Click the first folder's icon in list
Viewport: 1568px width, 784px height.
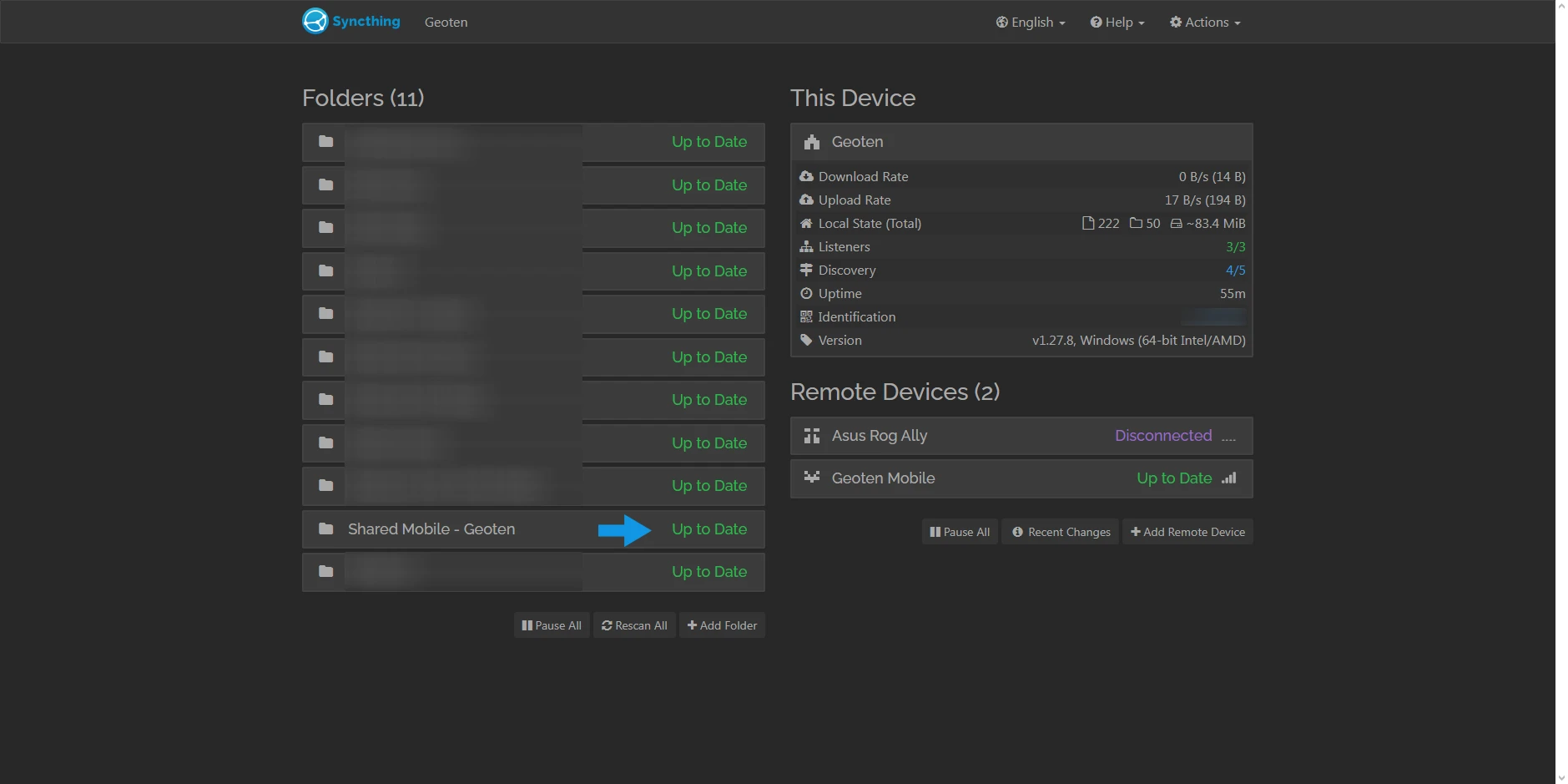[325, 142]
